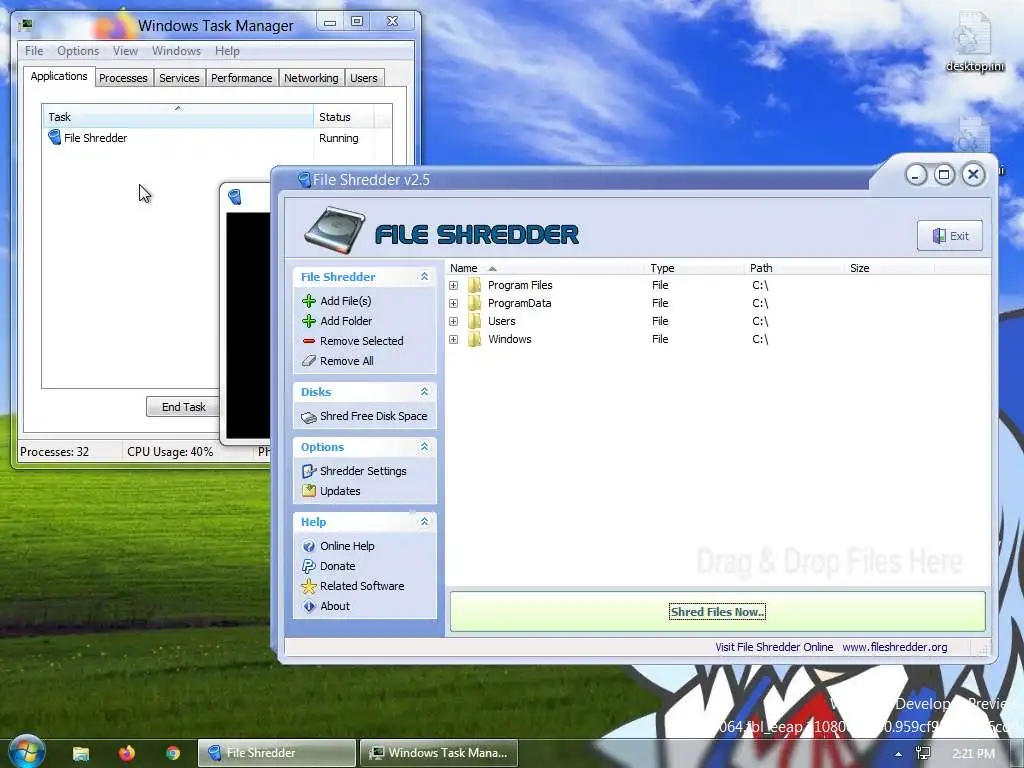Viewport: 1024px width, 768px height.
Task: Click the red minus Remove Selected icon
Action: point(309,341)
